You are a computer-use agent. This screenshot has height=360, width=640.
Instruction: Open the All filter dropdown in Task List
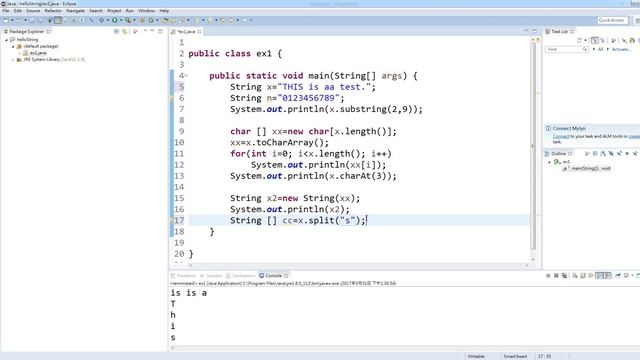click(x=594, y=49)
